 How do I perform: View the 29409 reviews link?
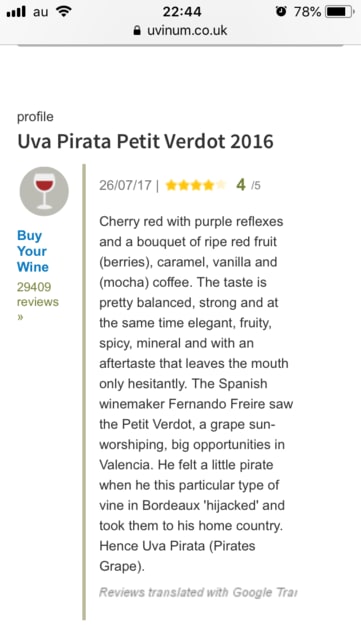[x=38, y=301]
